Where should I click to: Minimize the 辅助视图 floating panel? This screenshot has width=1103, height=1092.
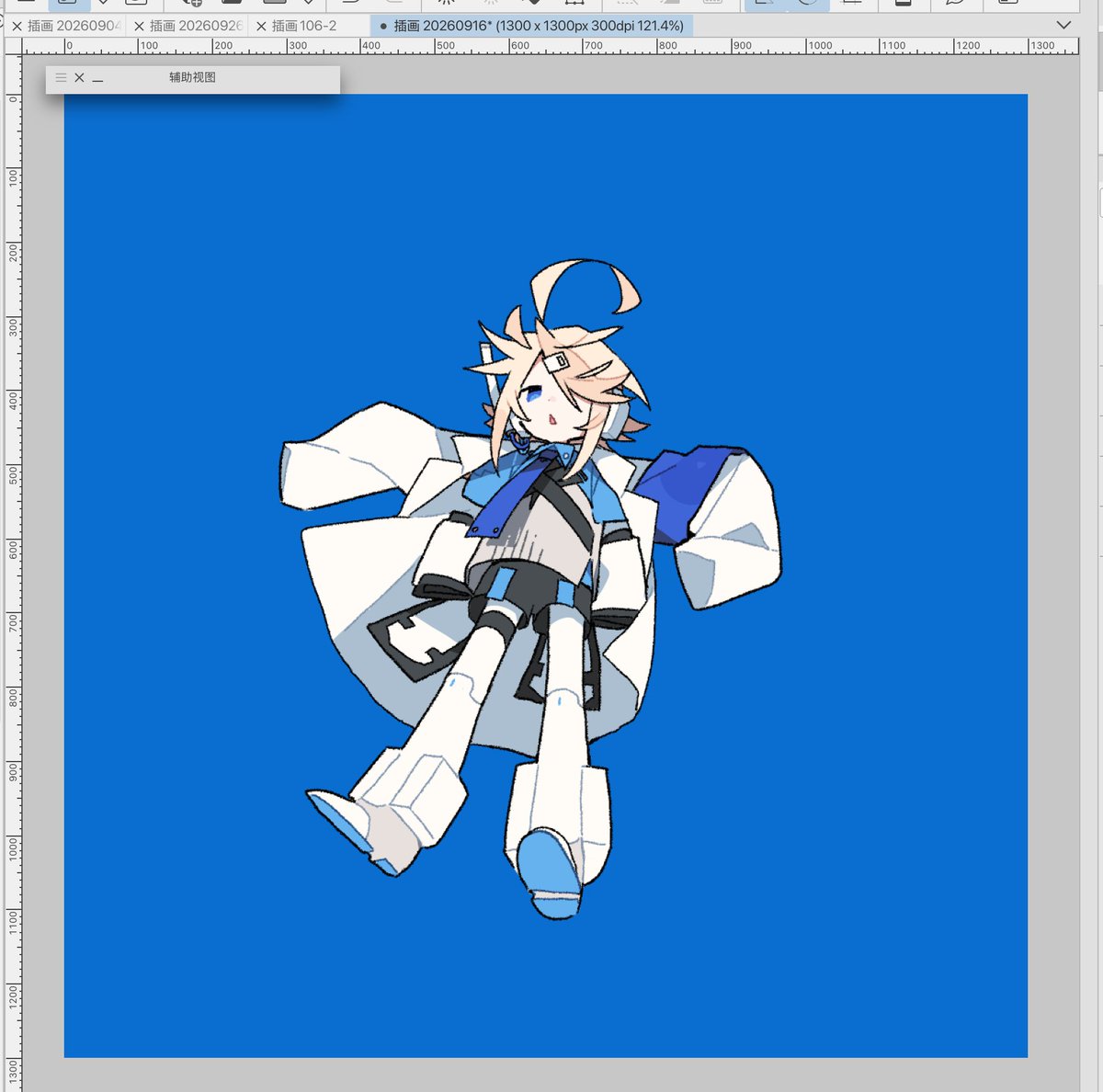[98, 80]
